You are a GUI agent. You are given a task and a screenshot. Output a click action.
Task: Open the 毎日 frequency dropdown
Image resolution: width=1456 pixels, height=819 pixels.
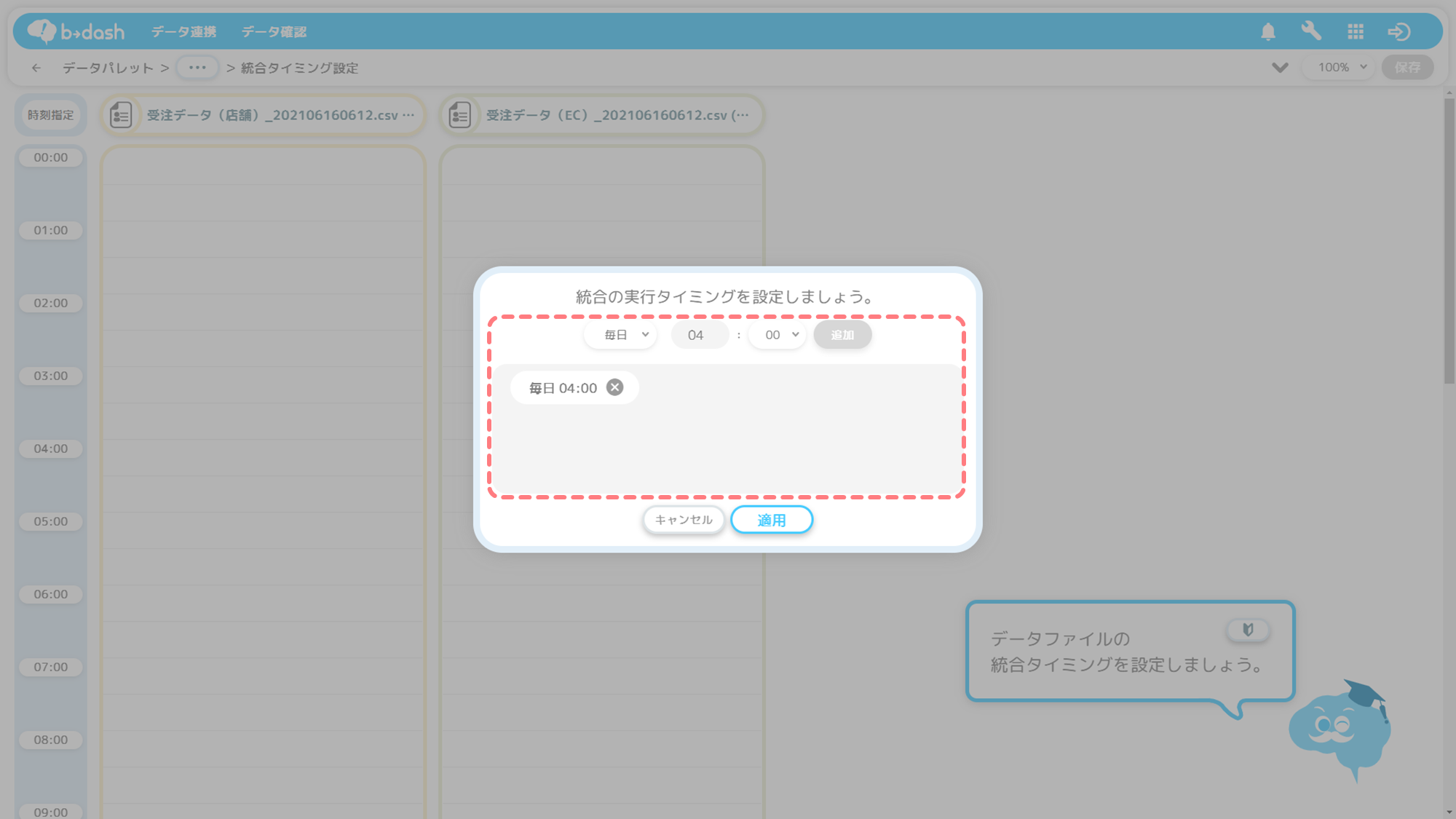coord(621,335)
